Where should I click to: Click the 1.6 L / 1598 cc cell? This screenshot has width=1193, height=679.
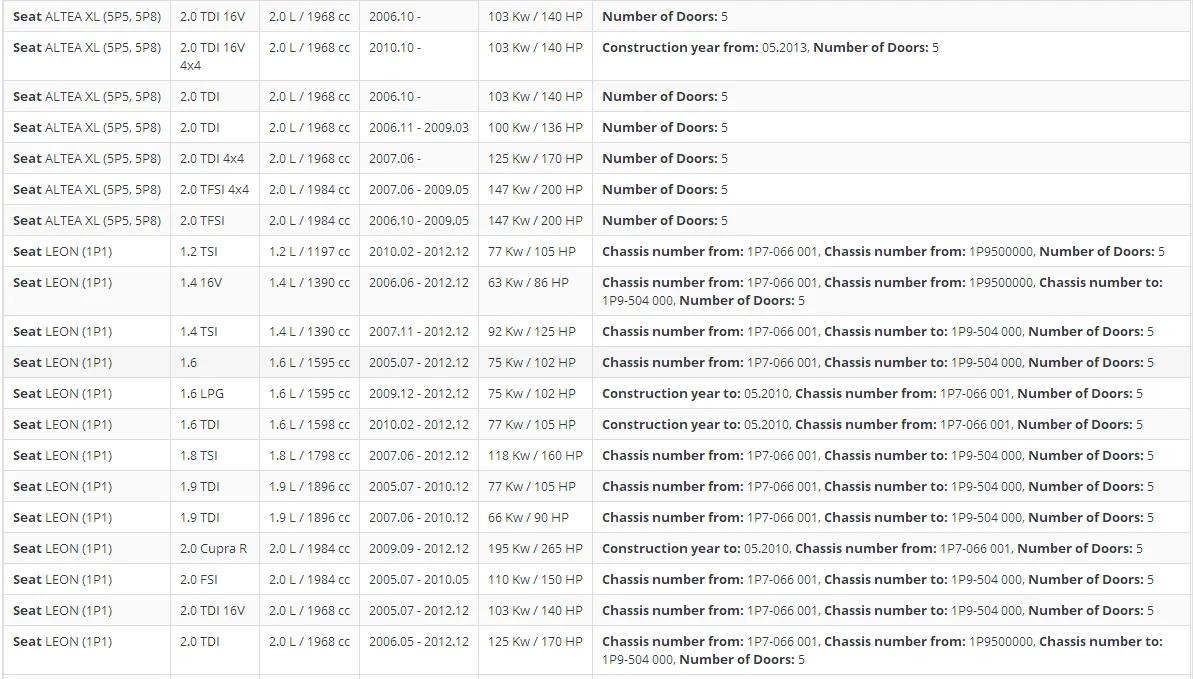(x=309, y=425)
